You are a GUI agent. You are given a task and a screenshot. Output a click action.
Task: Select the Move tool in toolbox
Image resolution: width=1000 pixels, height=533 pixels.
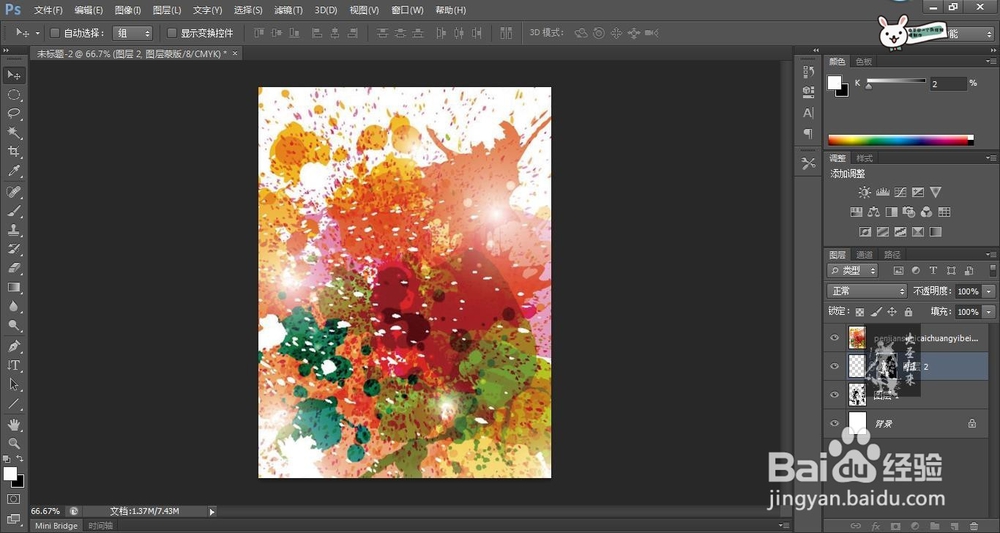click(14, 75)
